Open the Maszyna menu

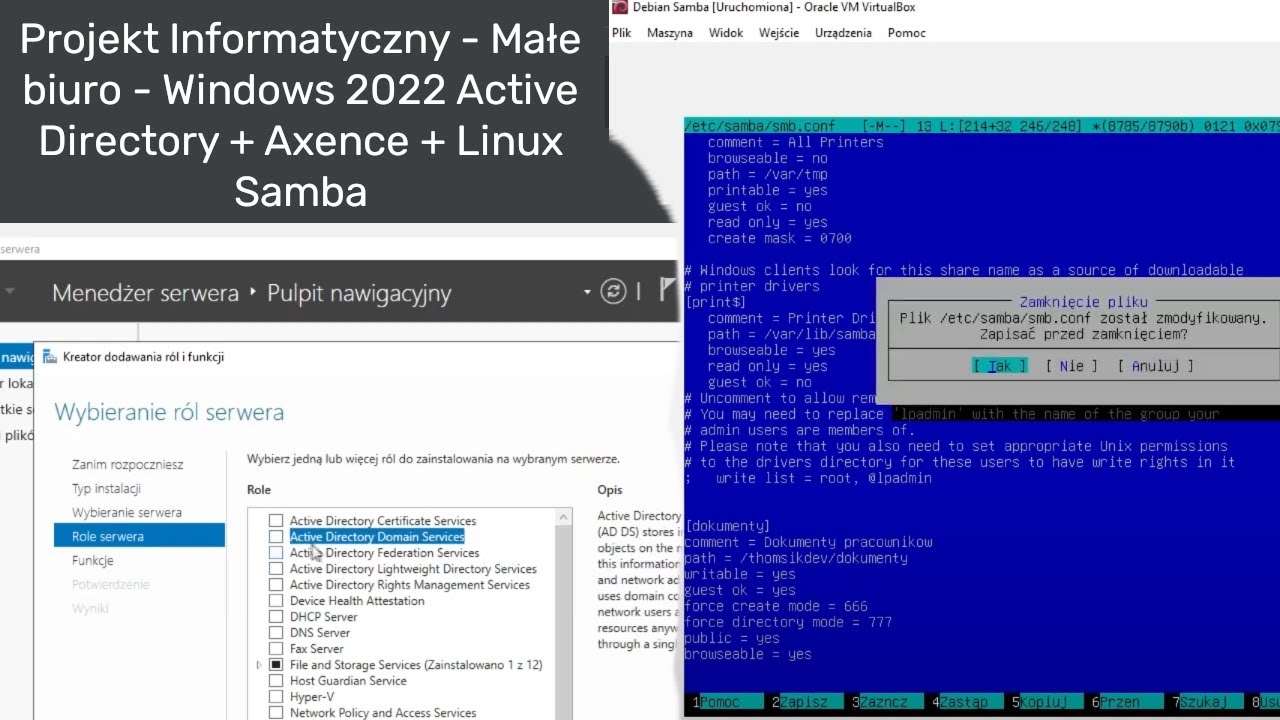click(670, 33)
